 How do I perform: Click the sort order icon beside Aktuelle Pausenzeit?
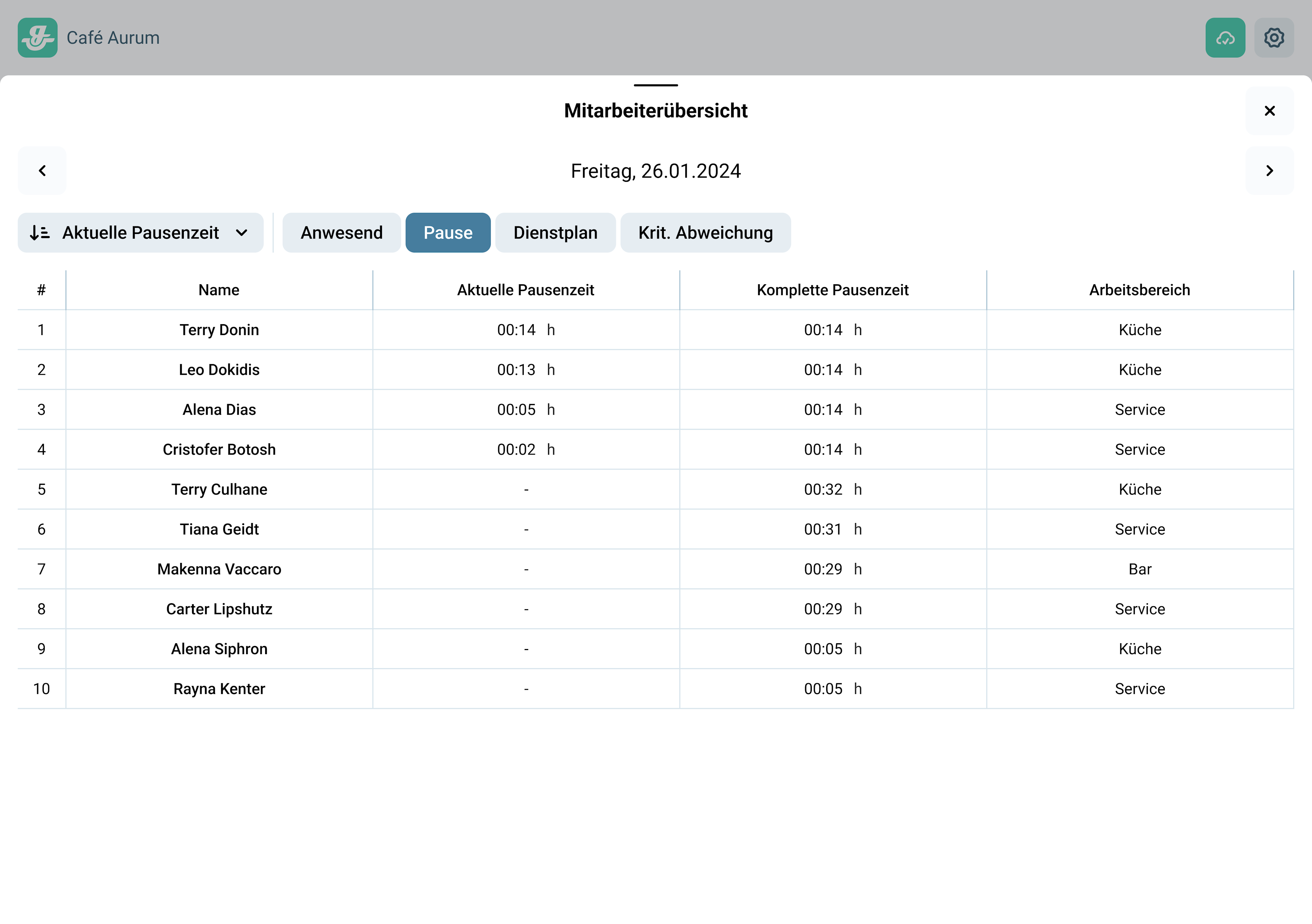click(x=40, y=233)
